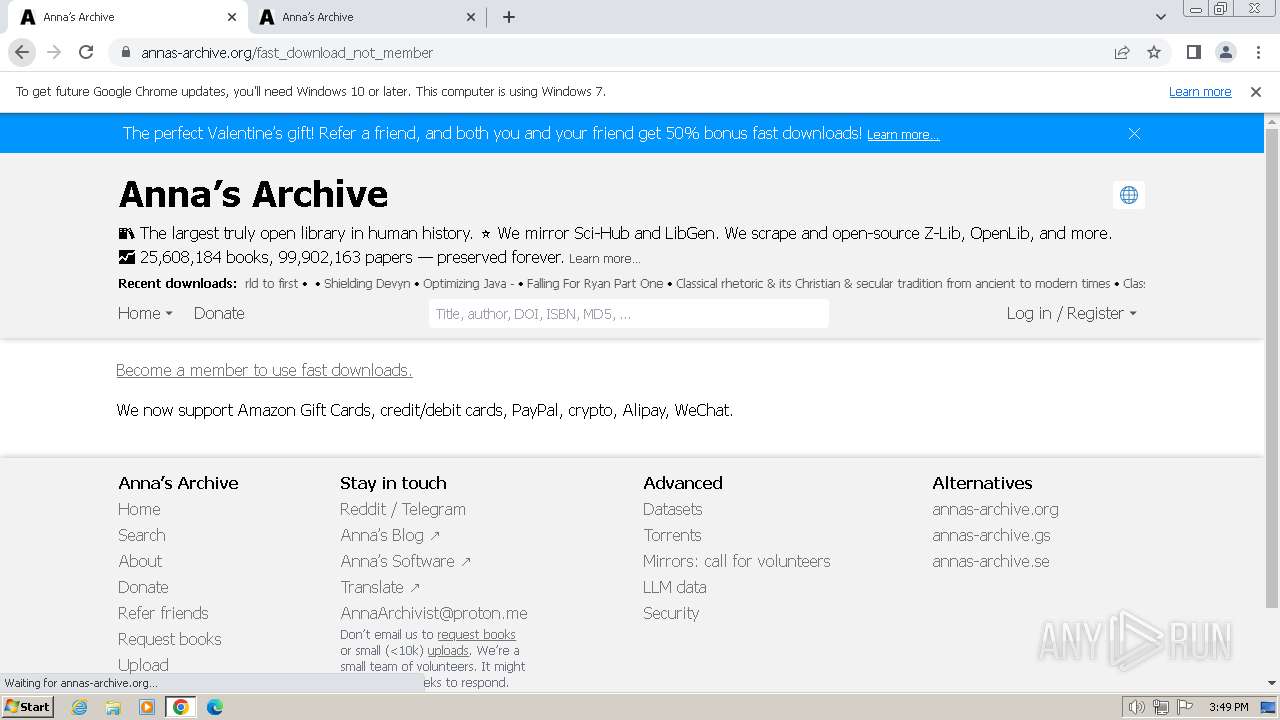Switch to the second Anna's Archive tab
The height and width of the screenshot is (720, 1280).
pos(365,17)
